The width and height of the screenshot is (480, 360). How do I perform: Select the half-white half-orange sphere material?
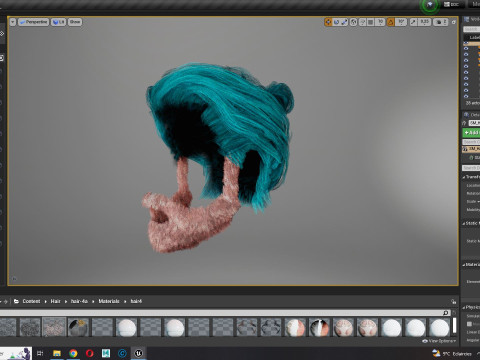295,327
